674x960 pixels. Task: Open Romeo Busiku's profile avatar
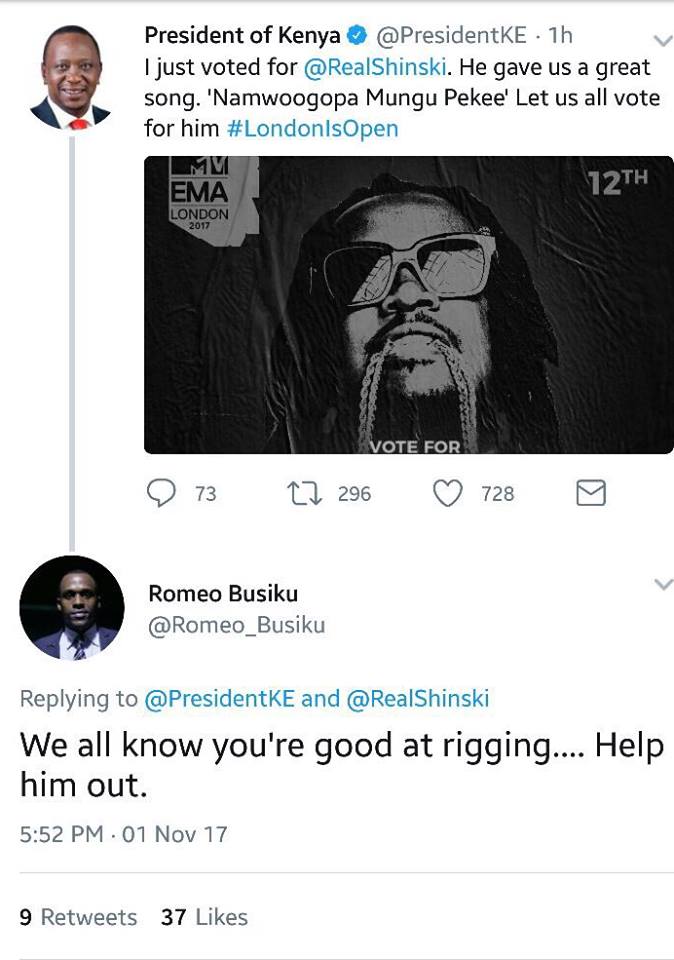[72, 607]
